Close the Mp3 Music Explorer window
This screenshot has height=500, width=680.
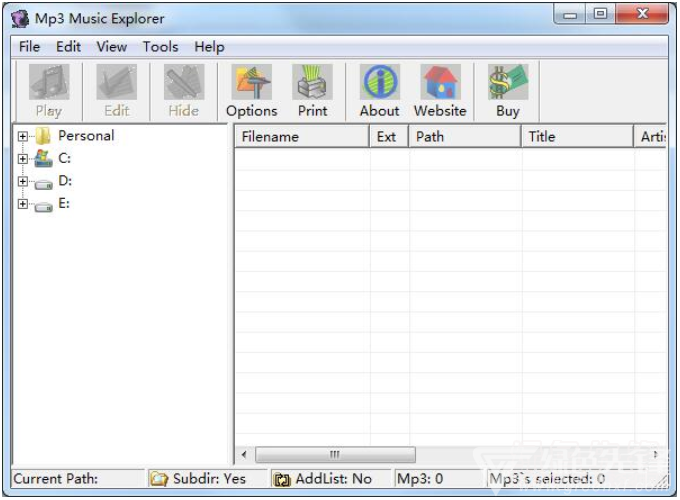point(642,14)
